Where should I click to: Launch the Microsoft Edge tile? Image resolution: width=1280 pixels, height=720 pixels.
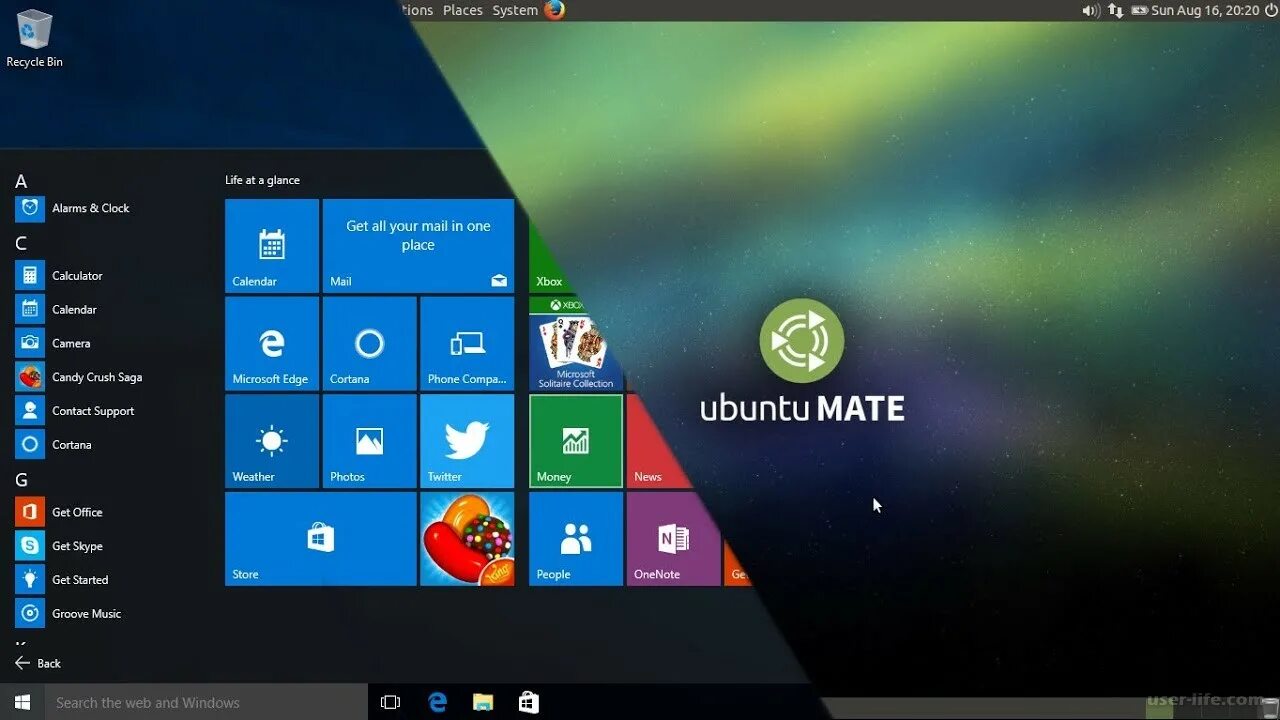pos(272,343)
